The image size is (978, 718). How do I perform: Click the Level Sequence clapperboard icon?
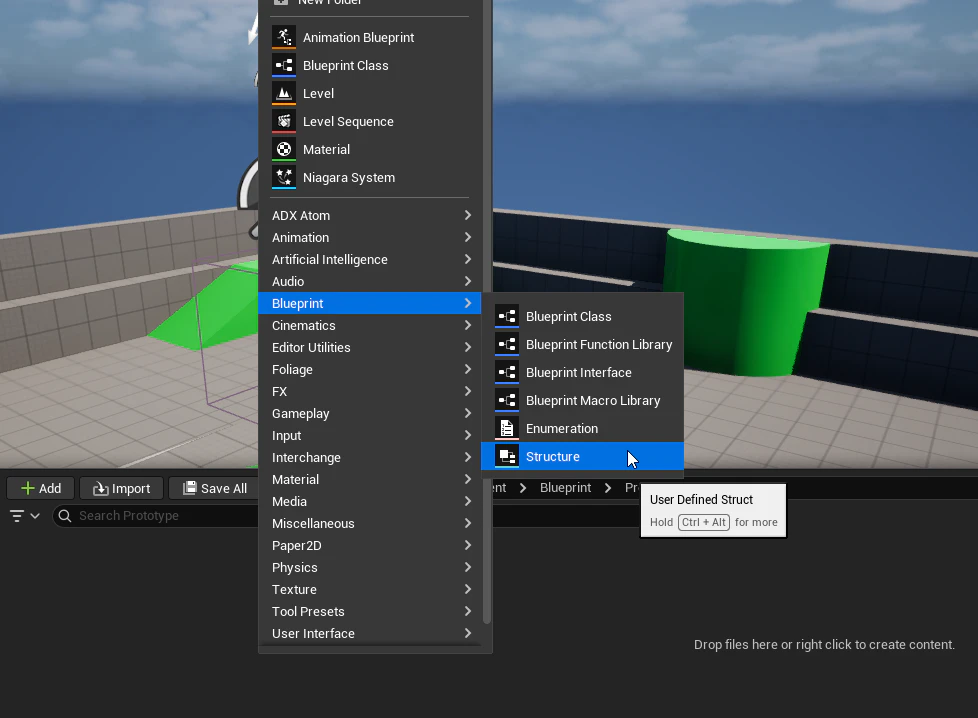point(284,121)
